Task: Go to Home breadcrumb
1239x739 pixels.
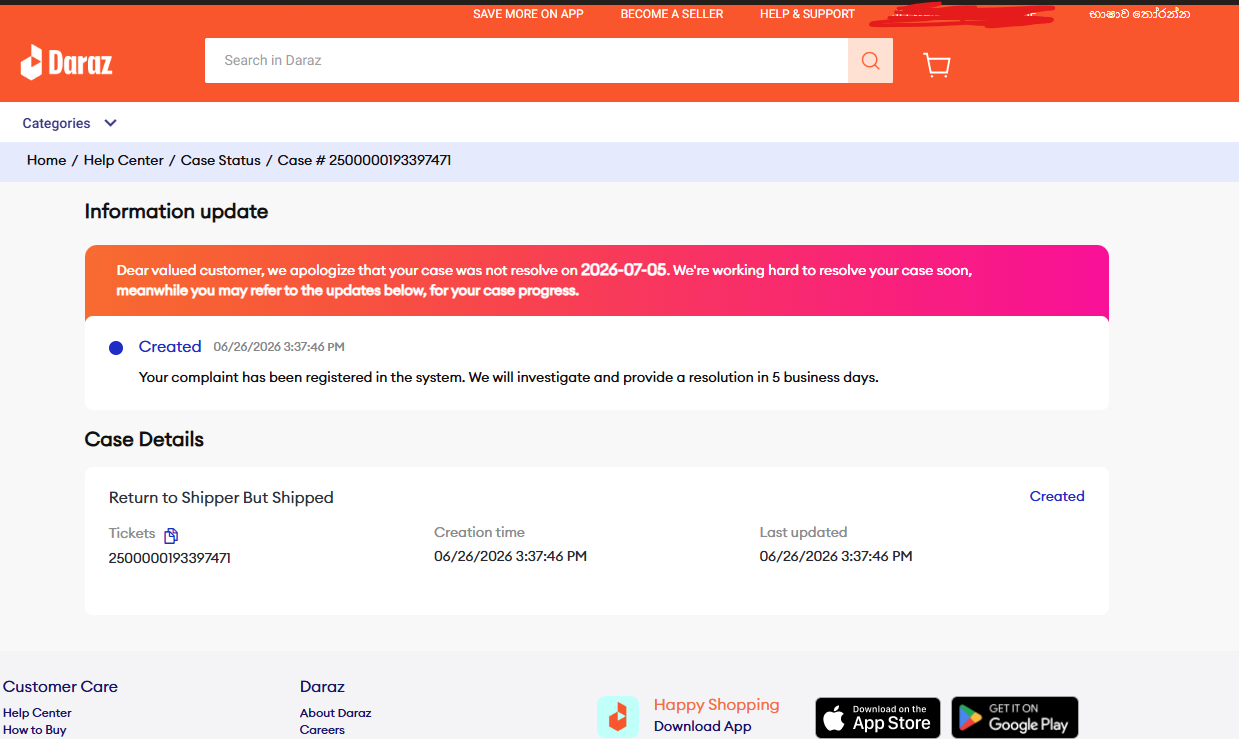Action: pyautogui.click(x=46, y=160)
